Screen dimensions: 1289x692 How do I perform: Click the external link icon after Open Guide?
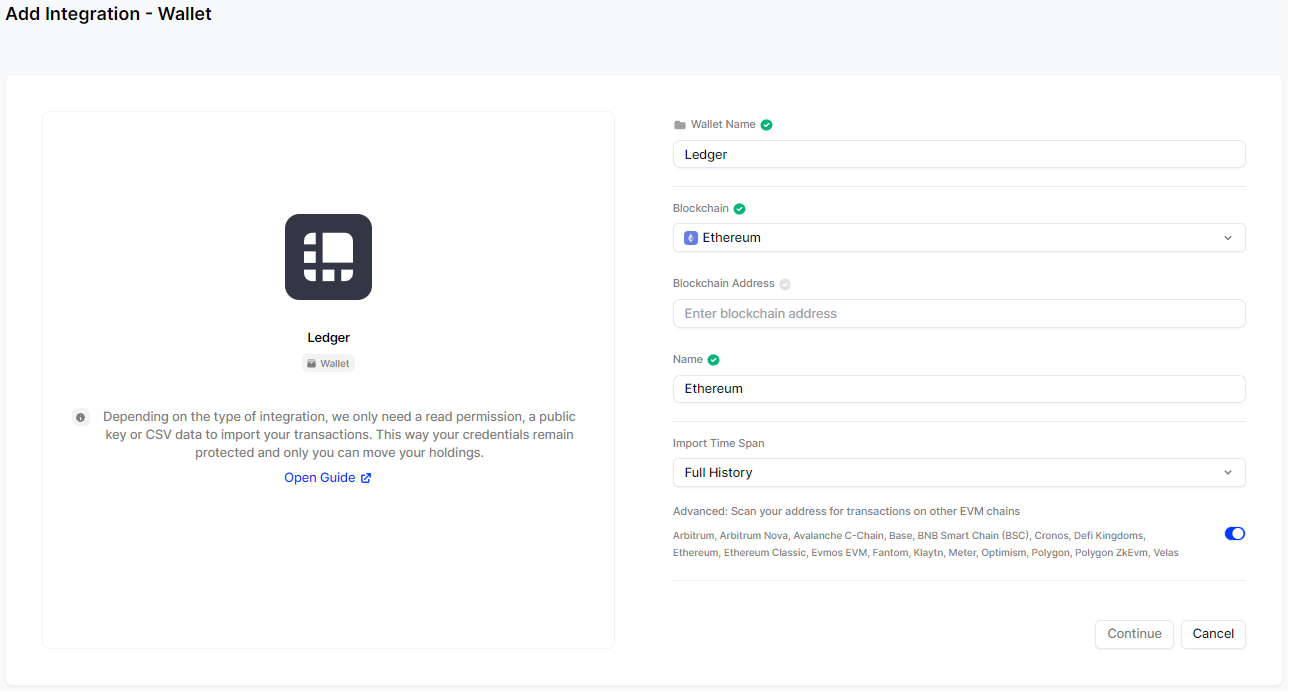click(x=366, y=478)
